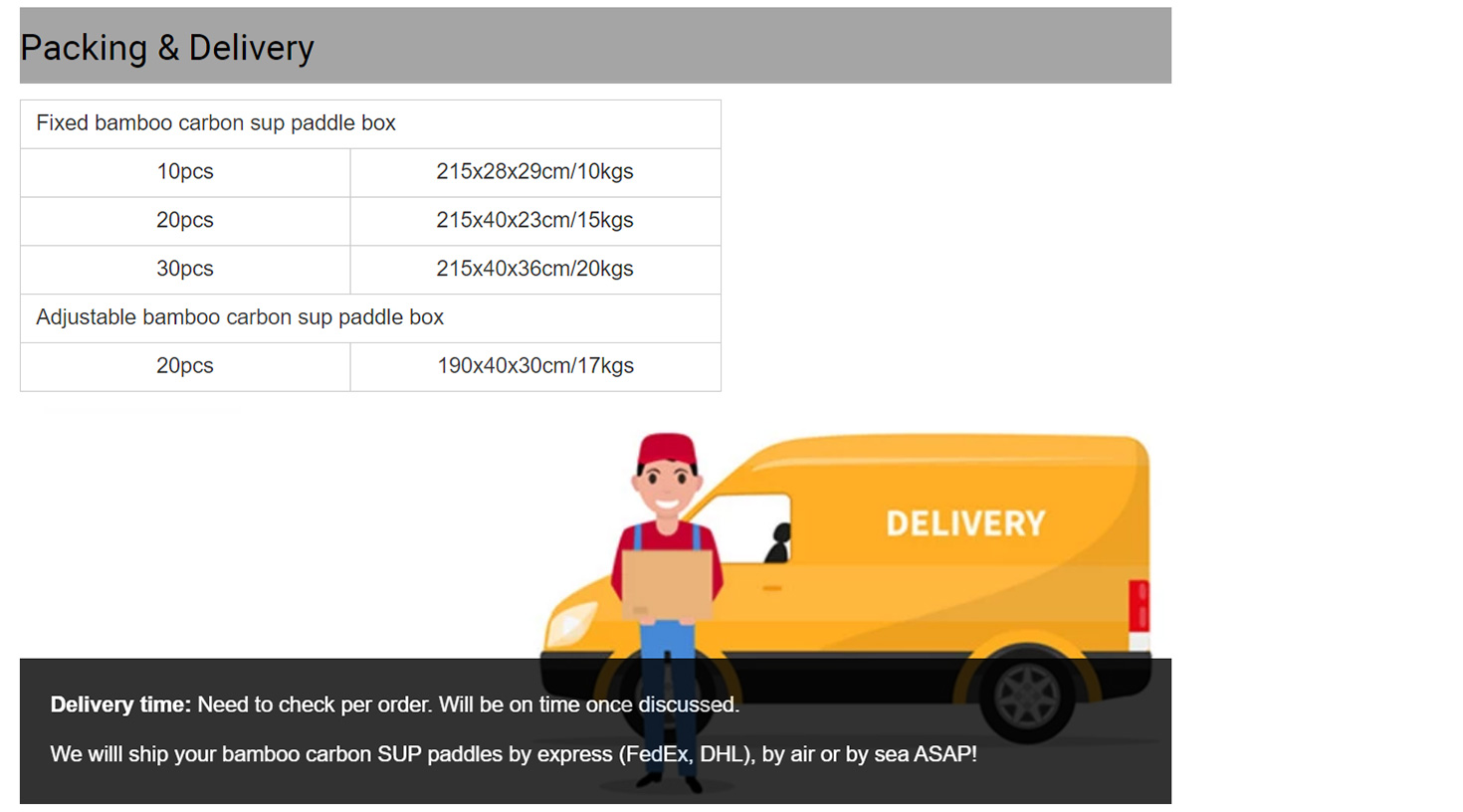The height and width of the screenshot is (812, 1463).
Task: Click the 215x40x23cm/15kgs dimension cell
Action: (534, 220)
